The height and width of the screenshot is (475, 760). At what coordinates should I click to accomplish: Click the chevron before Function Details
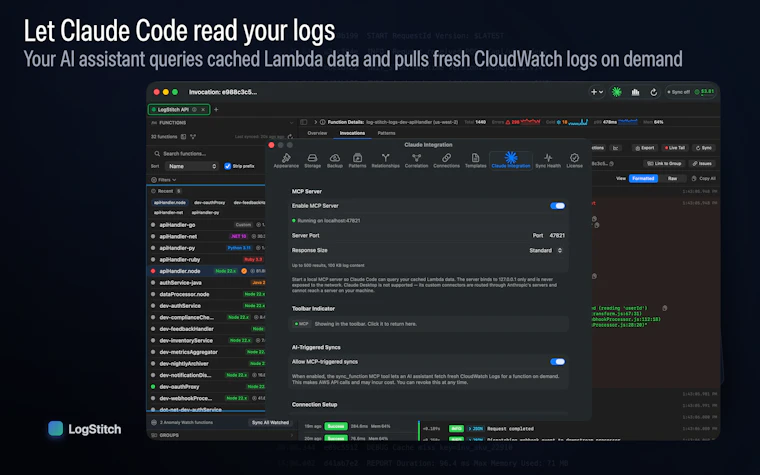click(316, 122)
